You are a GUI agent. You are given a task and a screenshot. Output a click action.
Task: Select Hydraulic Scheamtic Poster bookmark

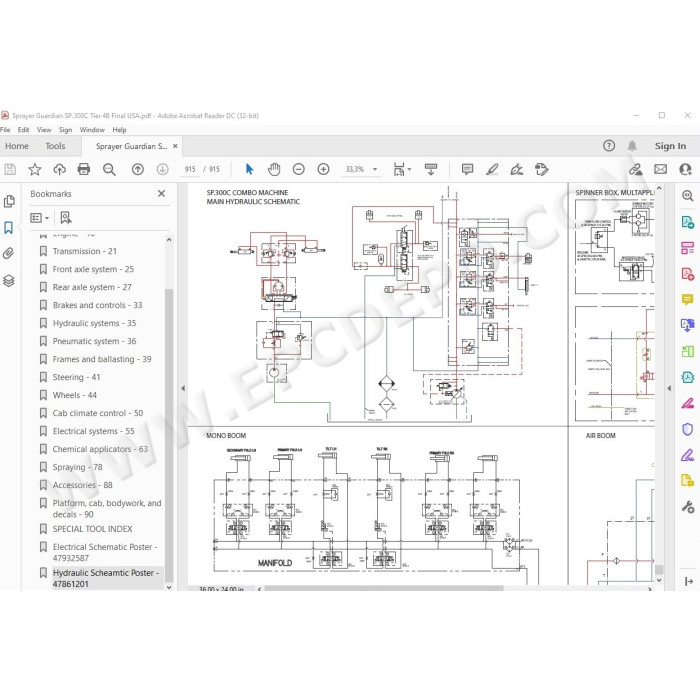tap(106, 578)
